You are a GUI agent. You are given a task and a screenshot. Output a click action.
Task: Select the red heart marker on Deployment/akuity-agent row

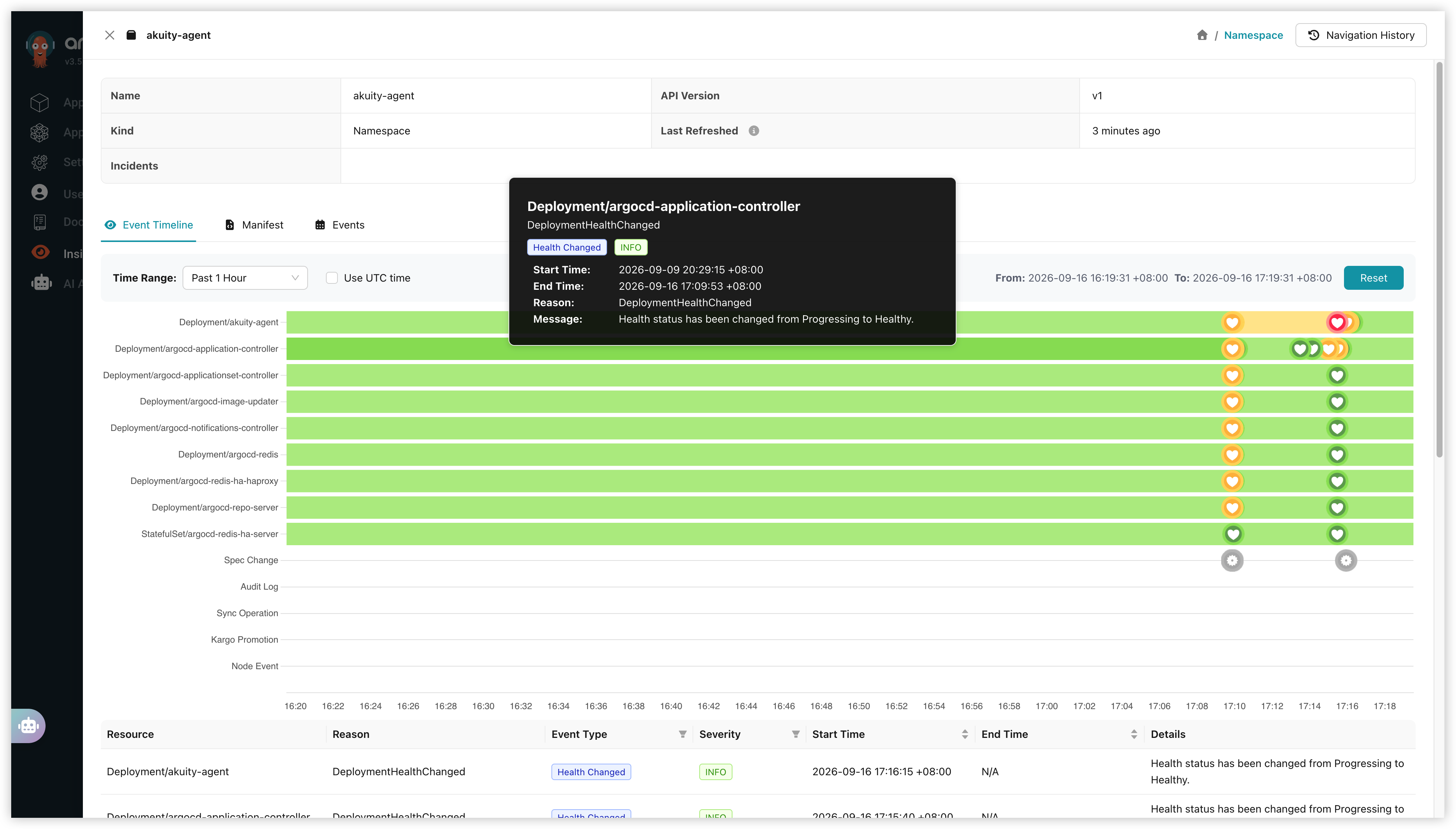1337,322
